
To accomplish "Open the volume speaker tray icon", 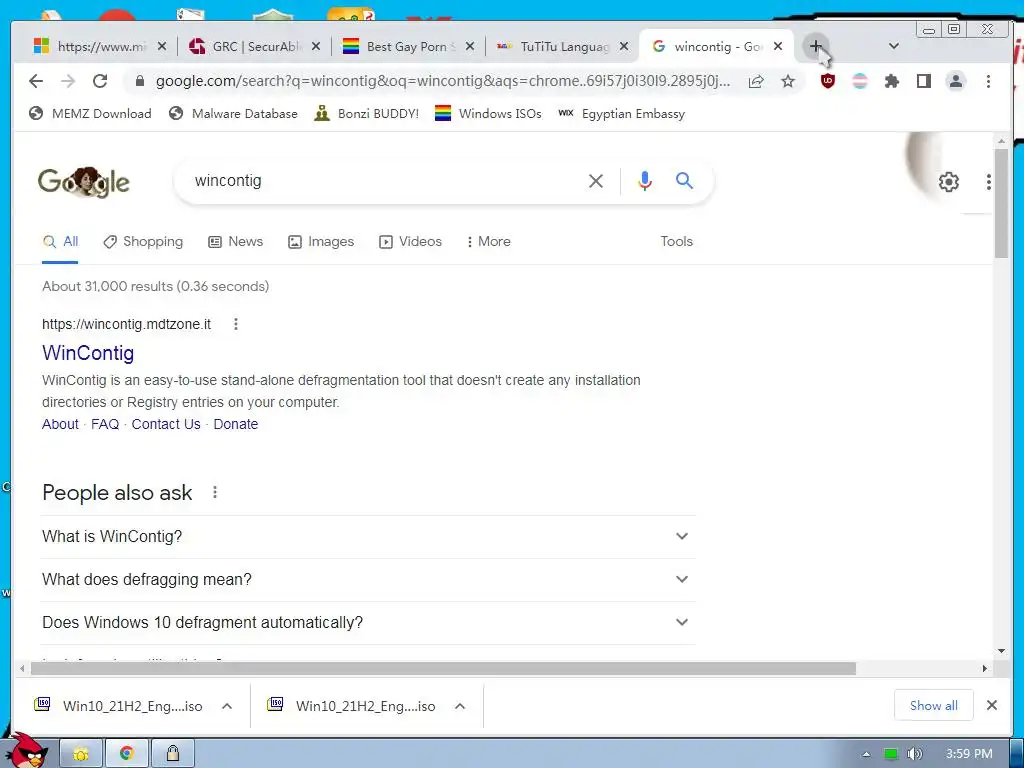I will click(915, 754).
